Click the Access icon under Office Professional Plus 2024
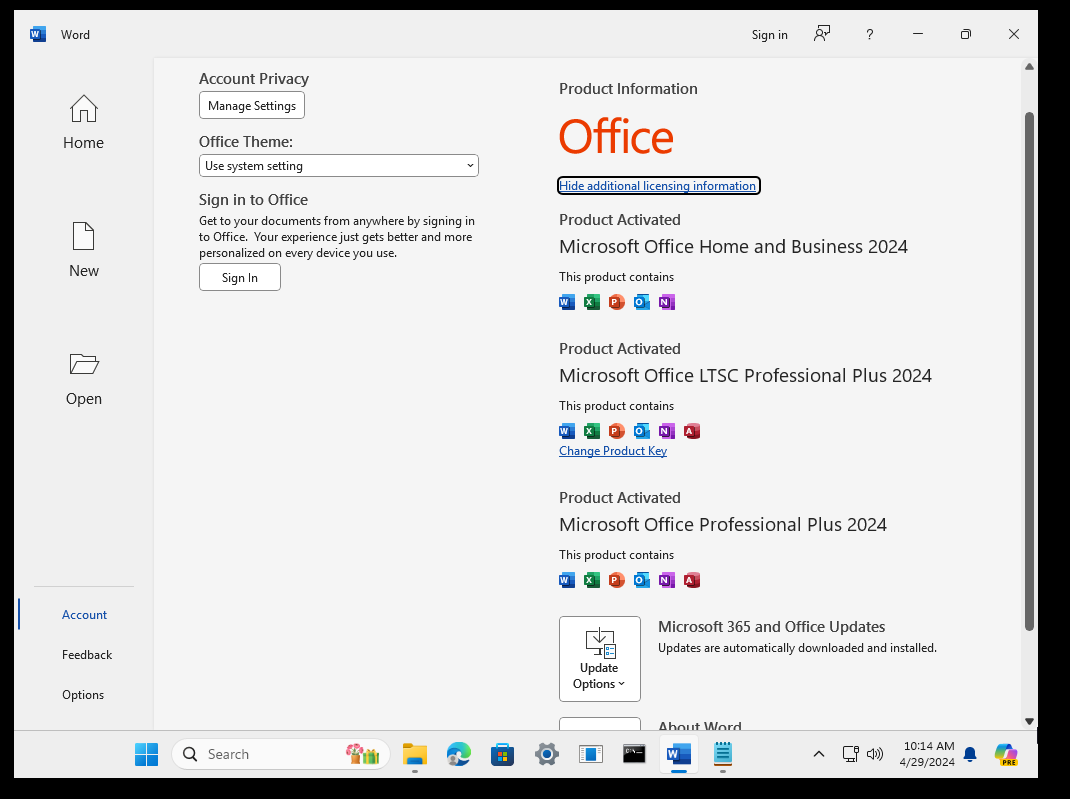 pyautogui.click(x=691, y=580)
